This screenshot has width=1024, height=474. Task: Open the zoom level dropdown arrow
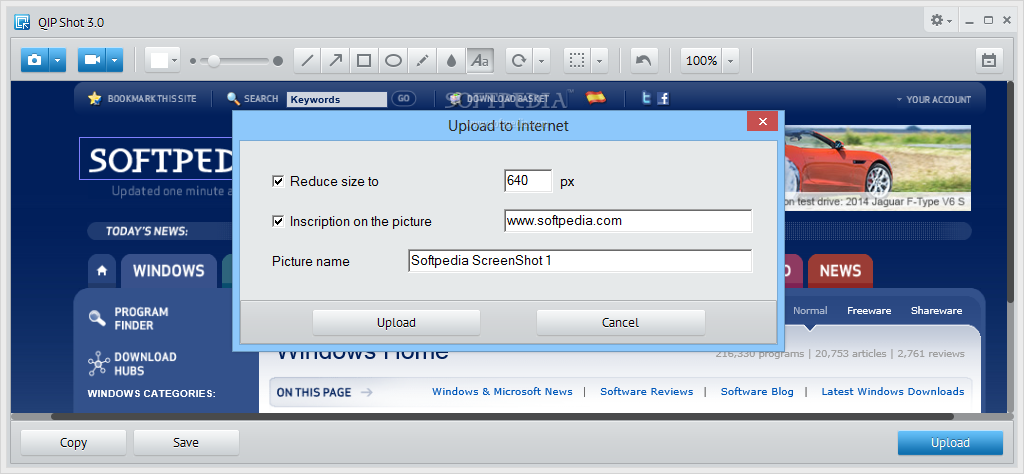(x=731, y=60)
